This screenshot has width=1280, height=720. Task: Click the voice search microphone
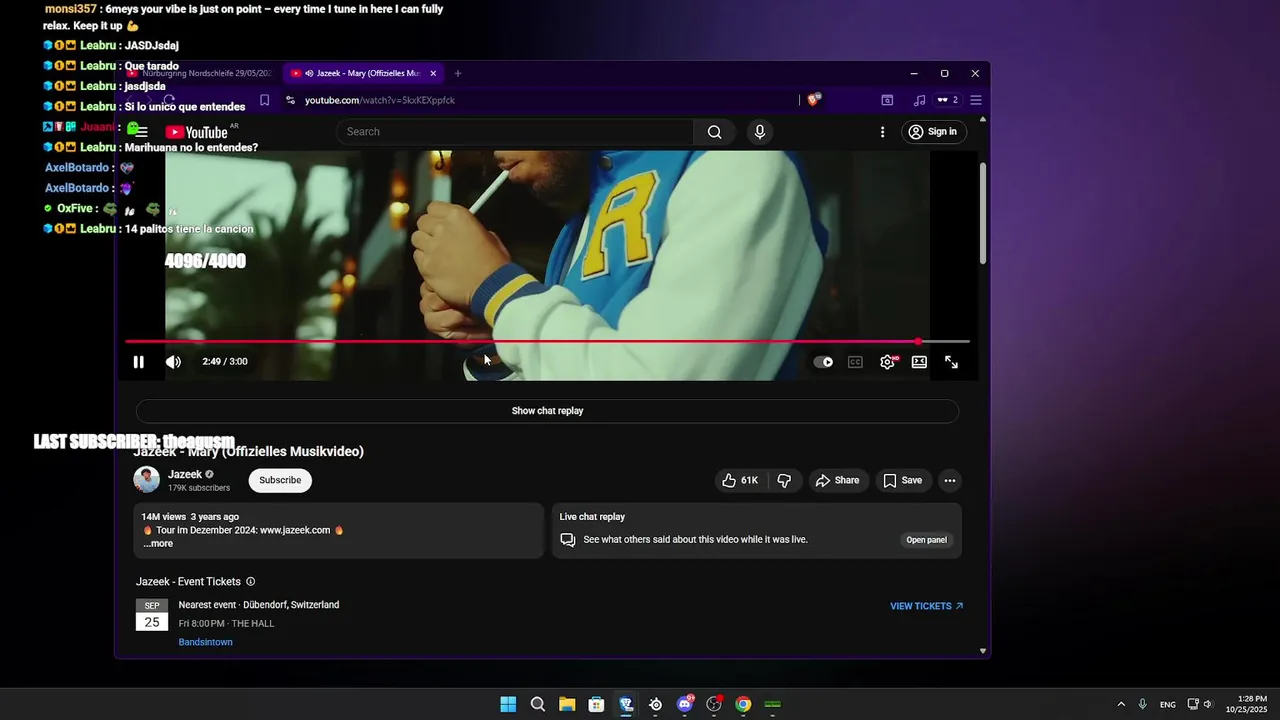[760, 132]
